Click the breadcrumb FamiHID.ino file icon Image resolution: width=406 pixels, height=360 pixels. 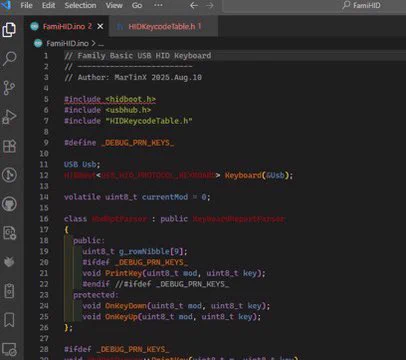pyautogui.click(x=38, y=43)
